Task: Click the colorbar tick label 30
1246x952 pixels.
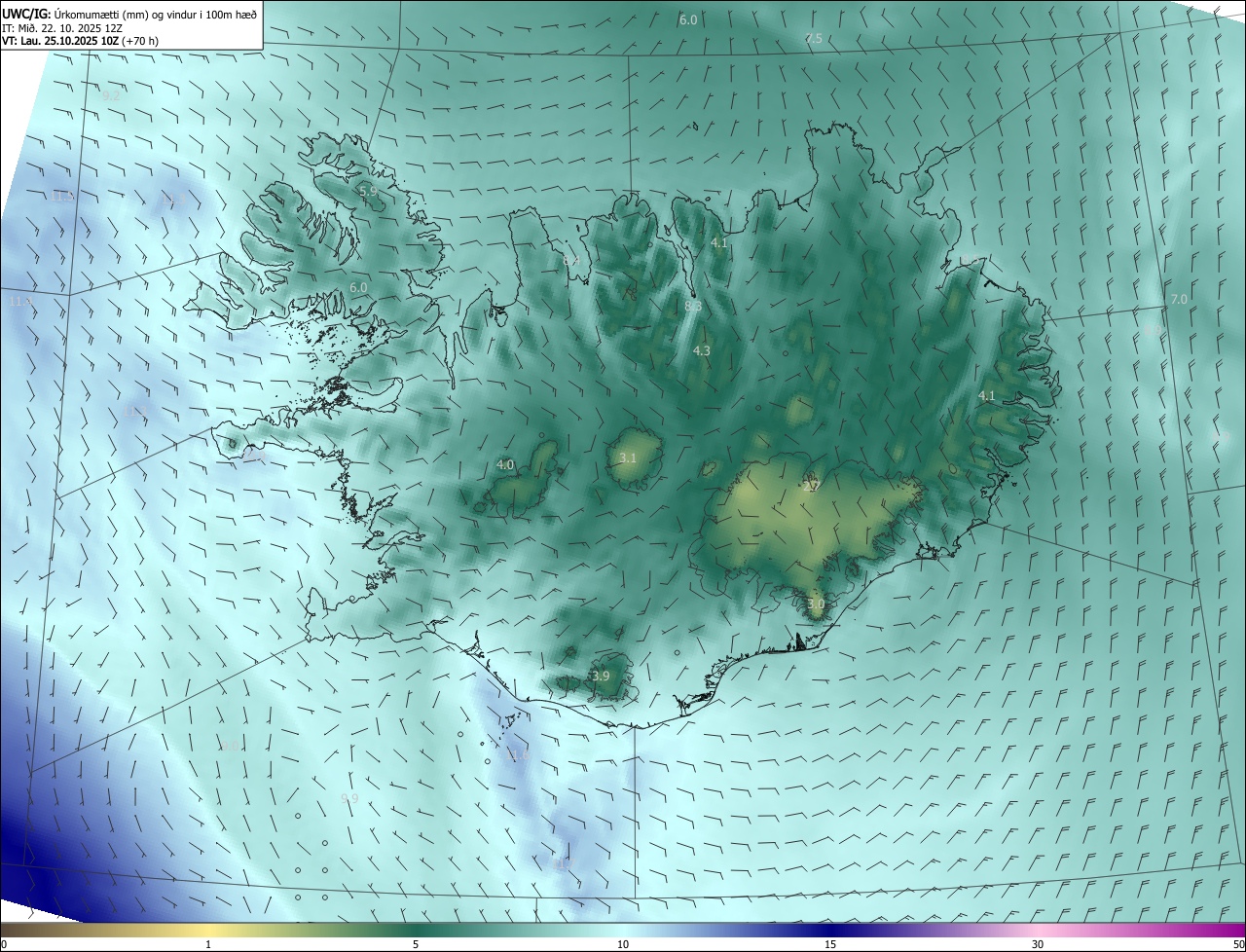Action: pos(1038,944)
